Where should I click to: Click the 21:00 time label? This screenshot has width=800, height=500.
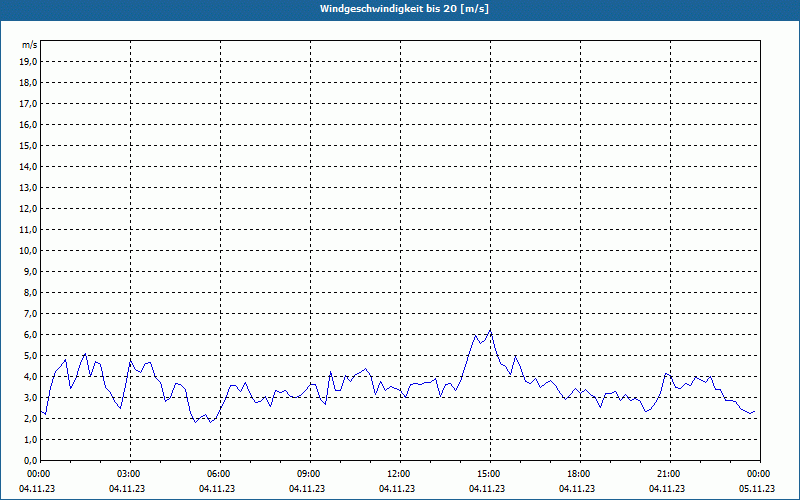click(670, 474)
